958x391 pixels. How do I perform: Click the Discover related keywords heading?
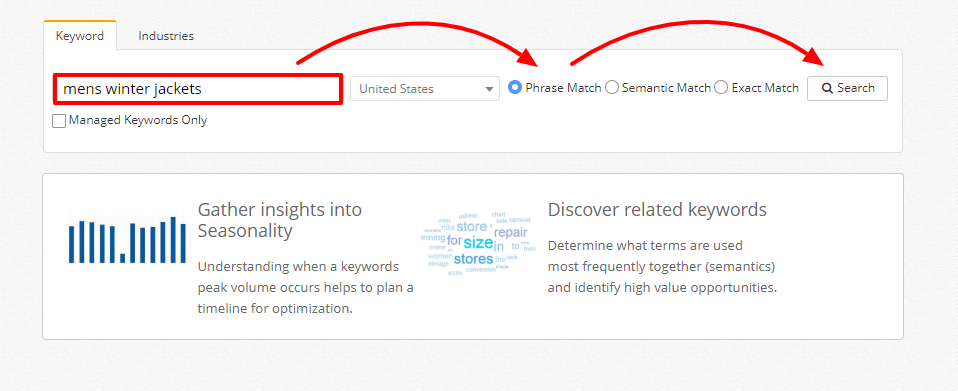[657, 210]
